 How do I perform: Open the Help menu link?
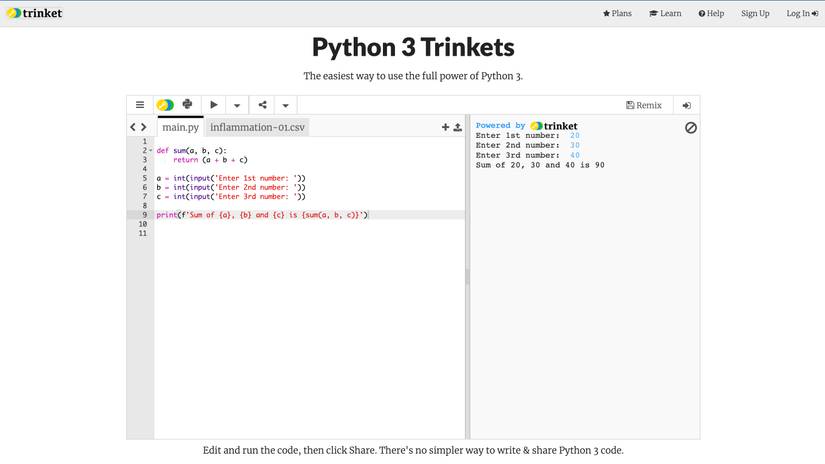click(711, 13)
